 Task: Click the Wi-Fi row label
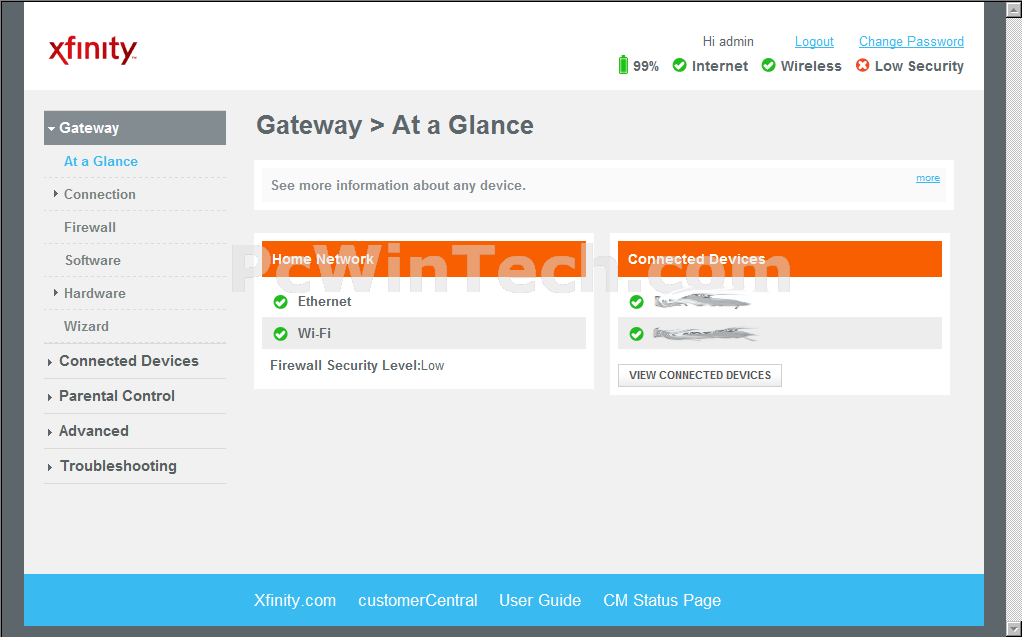click(314, 334)
